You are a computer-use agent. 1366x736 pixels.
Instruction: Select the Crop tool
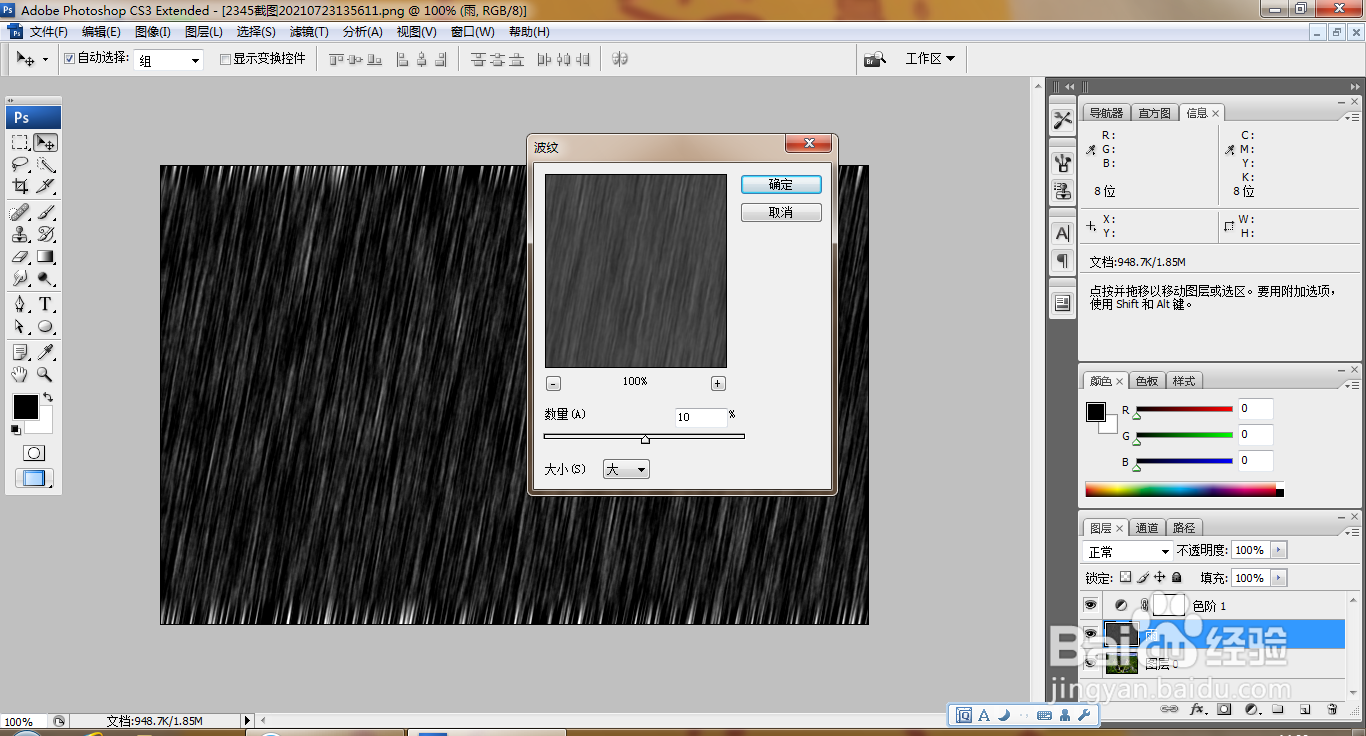(20, 186)
